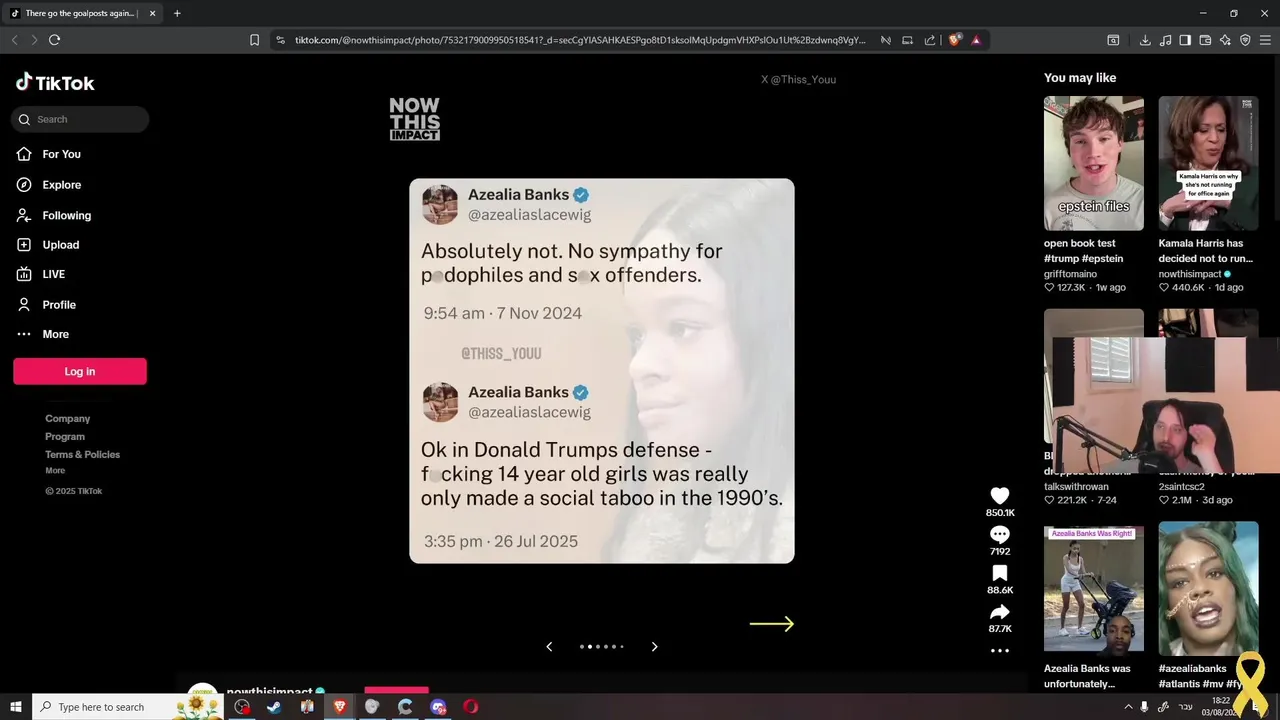Open site settings icon in address bar
The image size is (1280, 720).
280,40
